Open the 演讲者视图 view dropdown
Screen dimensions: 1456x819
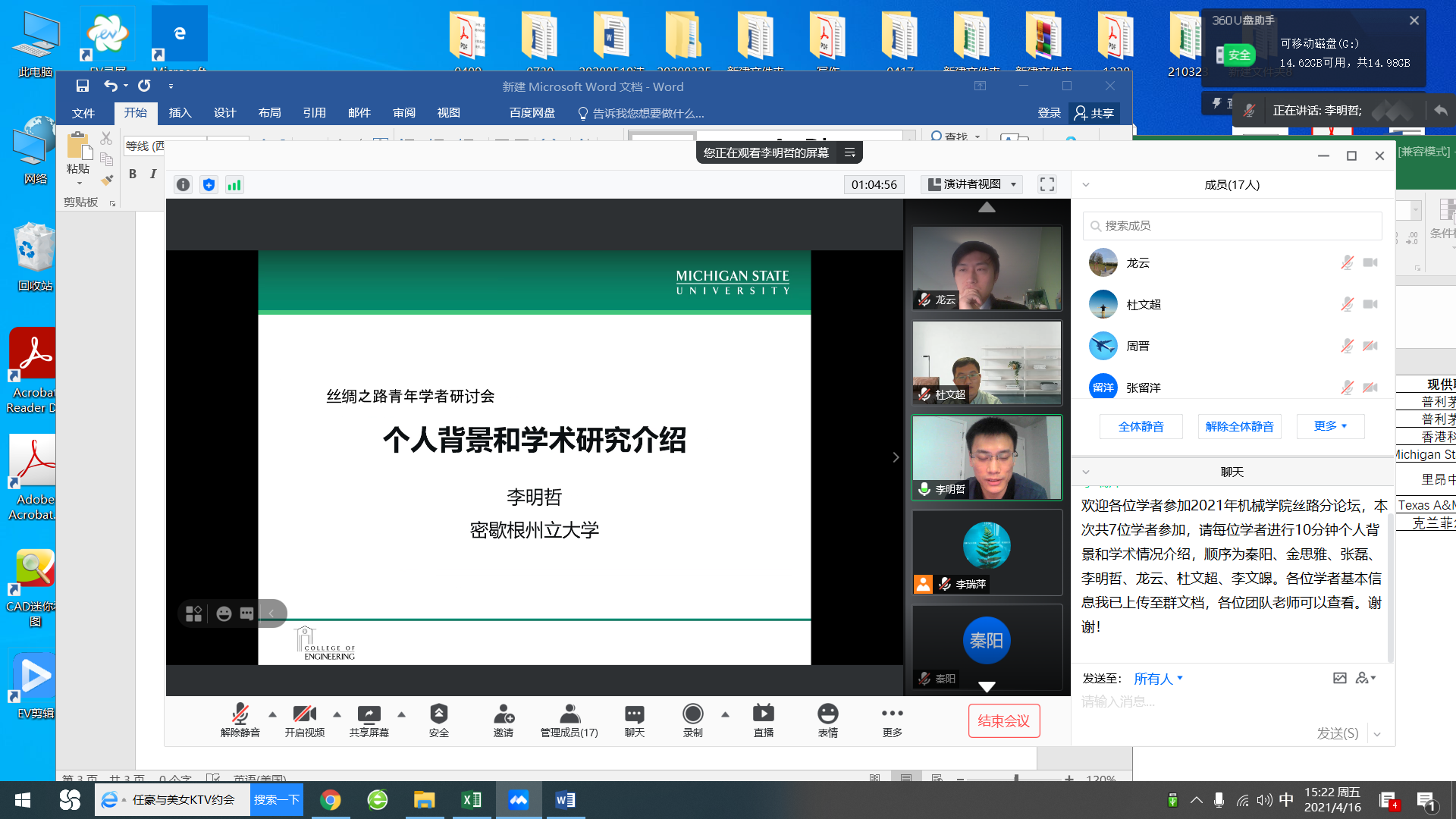[972, 184]
